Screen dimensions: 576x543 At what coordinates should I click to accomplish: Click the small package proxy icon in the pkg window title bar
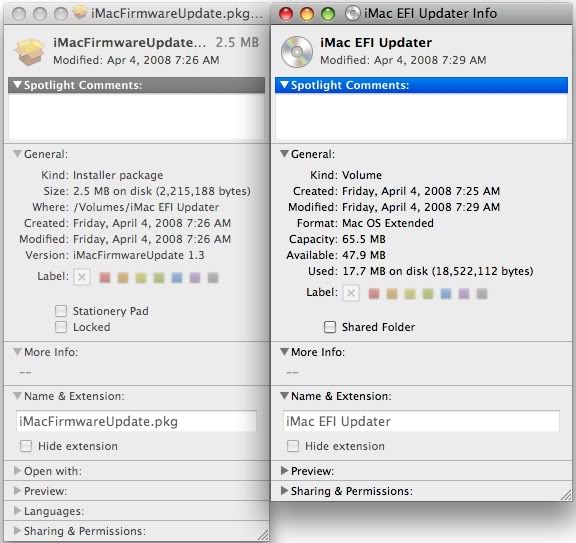80,13
